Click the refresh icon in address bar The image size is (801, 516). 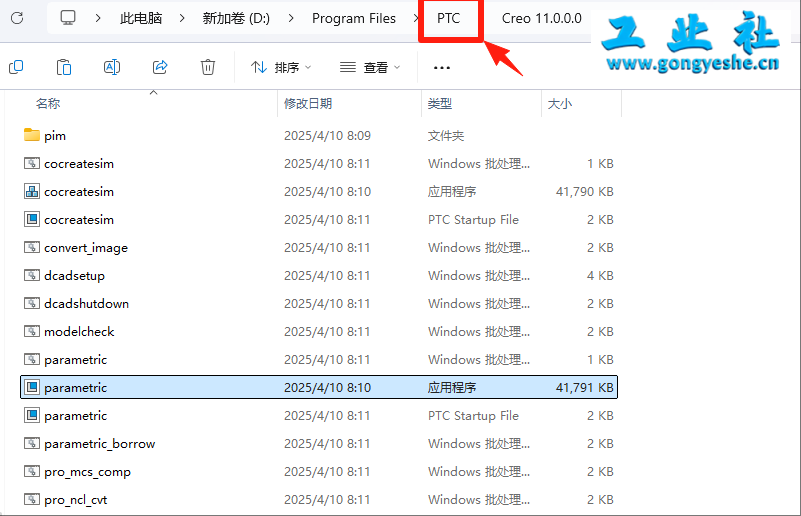(x=17, y=18)
